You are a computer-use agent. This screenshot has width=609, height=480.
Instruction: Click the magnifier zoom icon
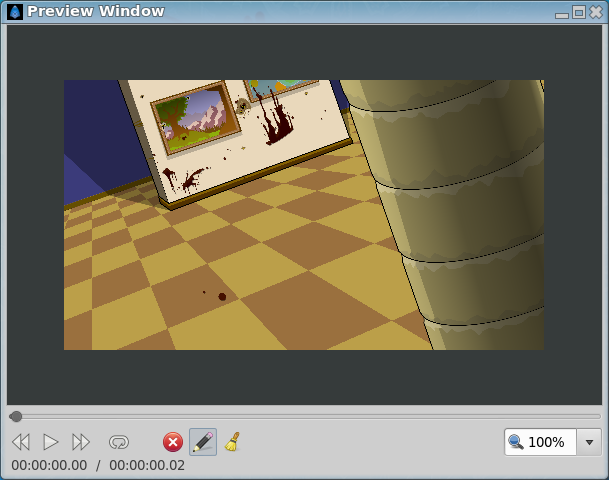pos(516,442)
